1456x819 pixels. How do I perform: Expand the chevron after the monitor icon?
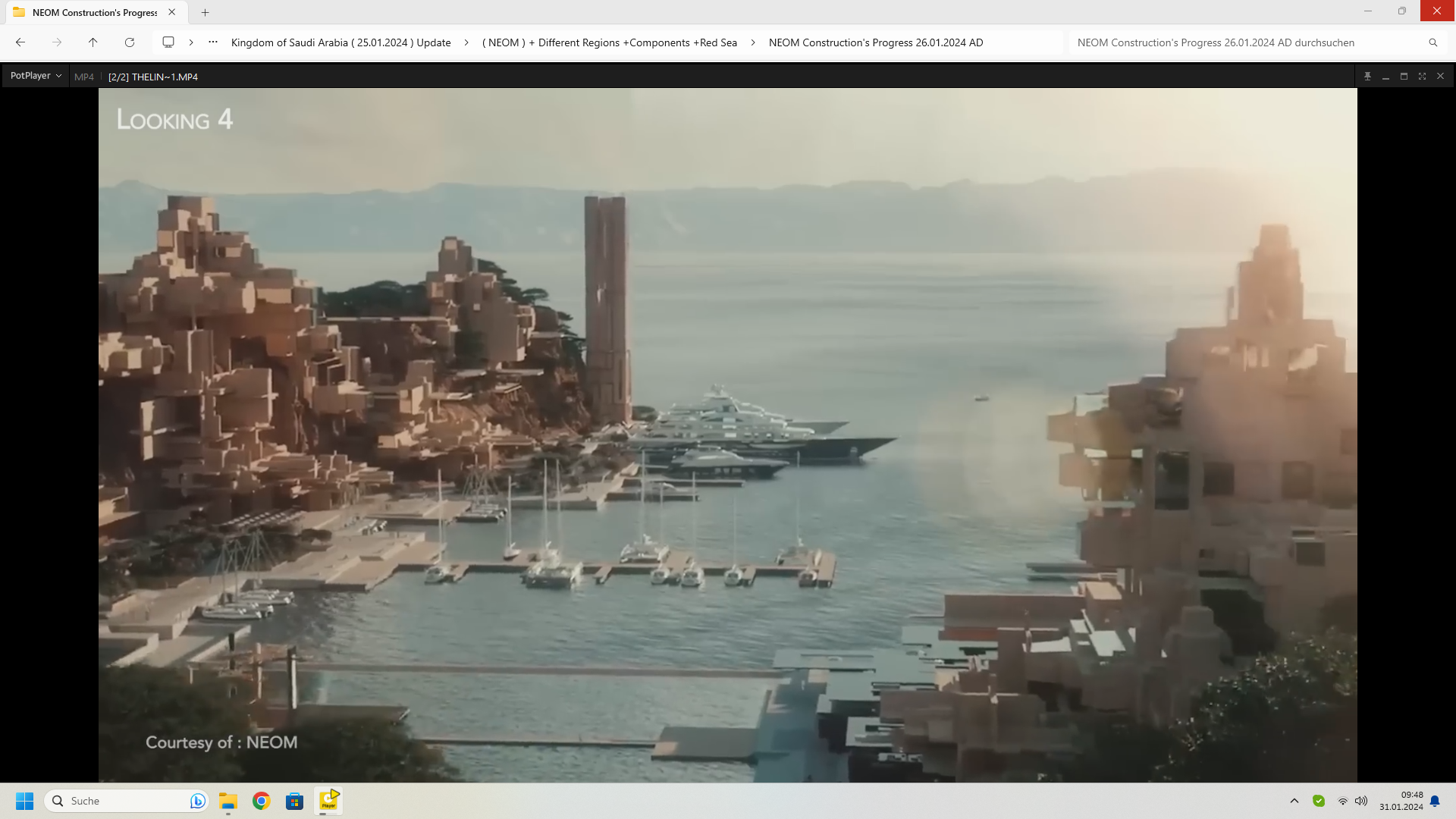[191, 42]
